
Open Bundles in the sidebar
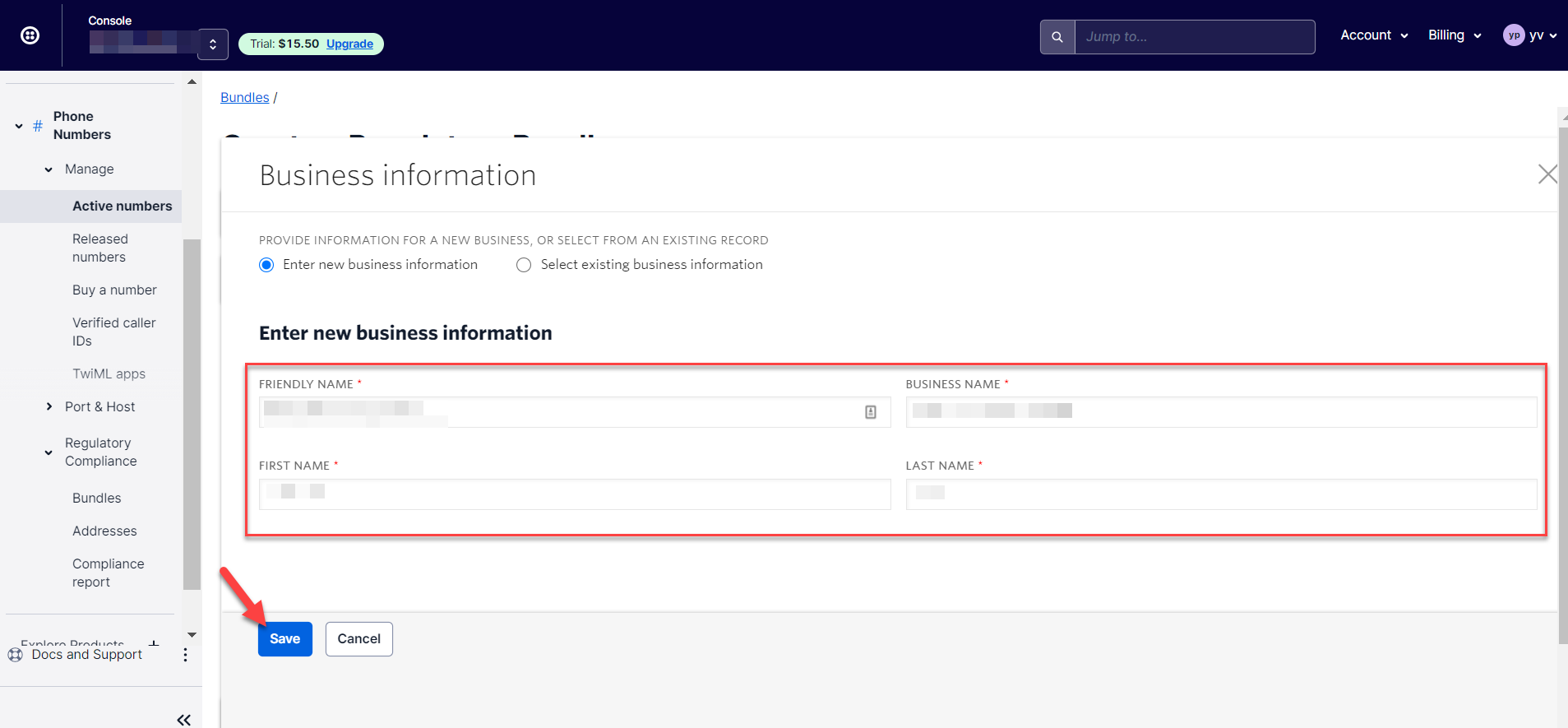97,498
